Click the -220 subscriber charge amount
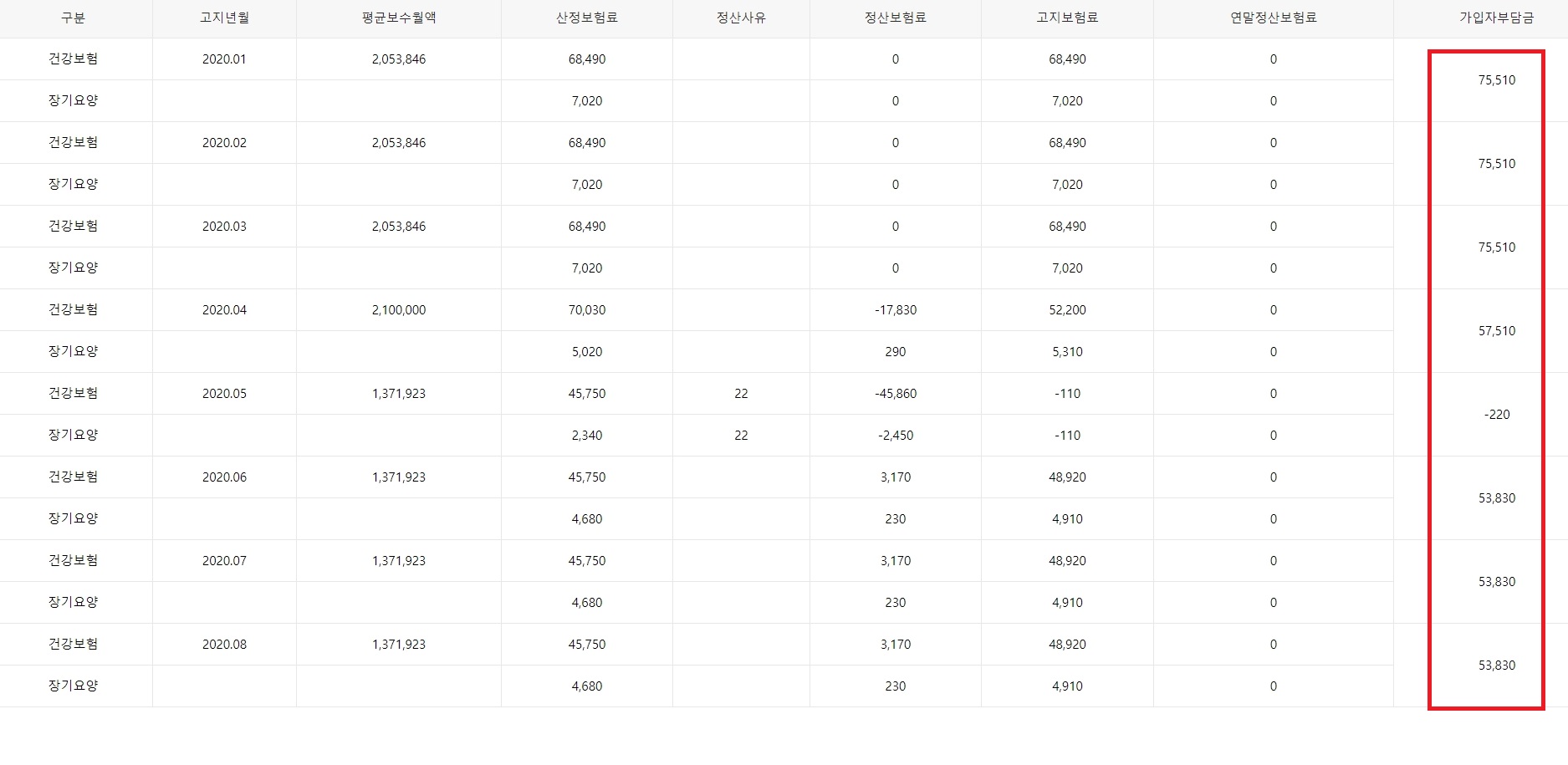The height and width of the screenshot is (765, 1568). pos(1496,414)
